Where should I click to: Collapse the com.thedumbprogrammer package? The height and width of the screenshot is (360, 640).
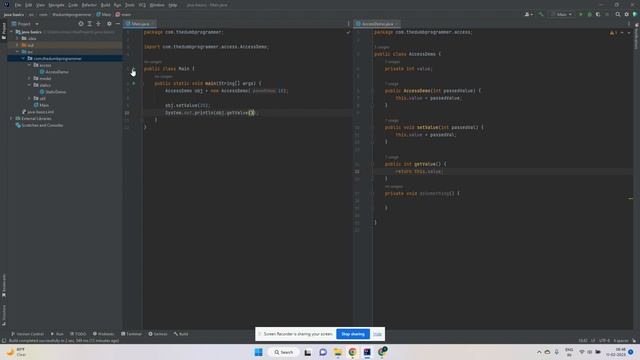coord(23,58)
